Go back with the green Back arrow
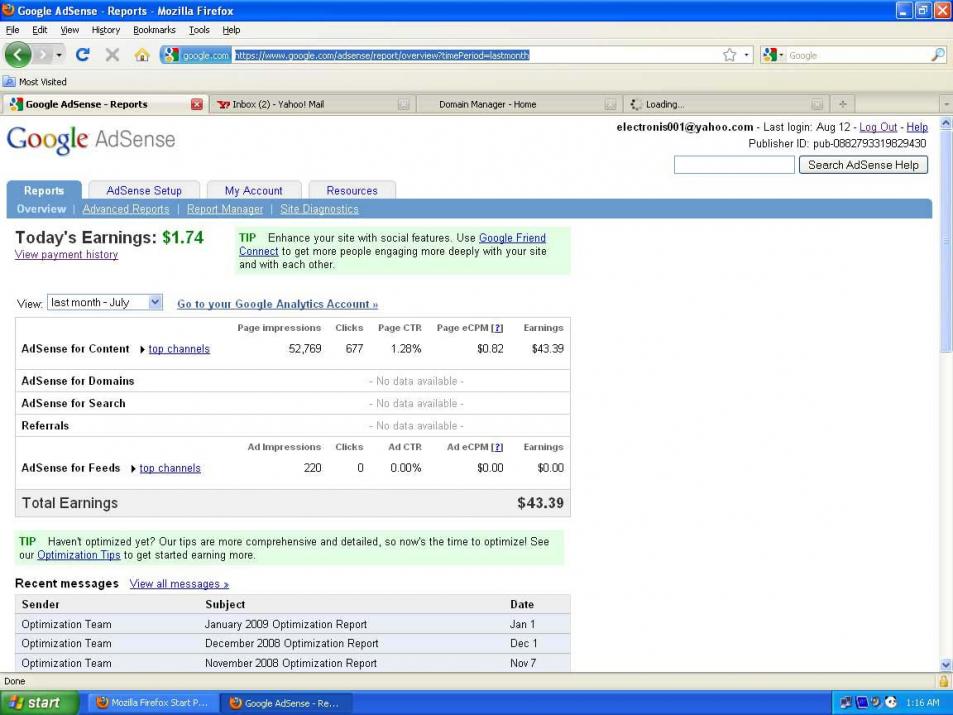953x715 pixels. pos(18,55)
